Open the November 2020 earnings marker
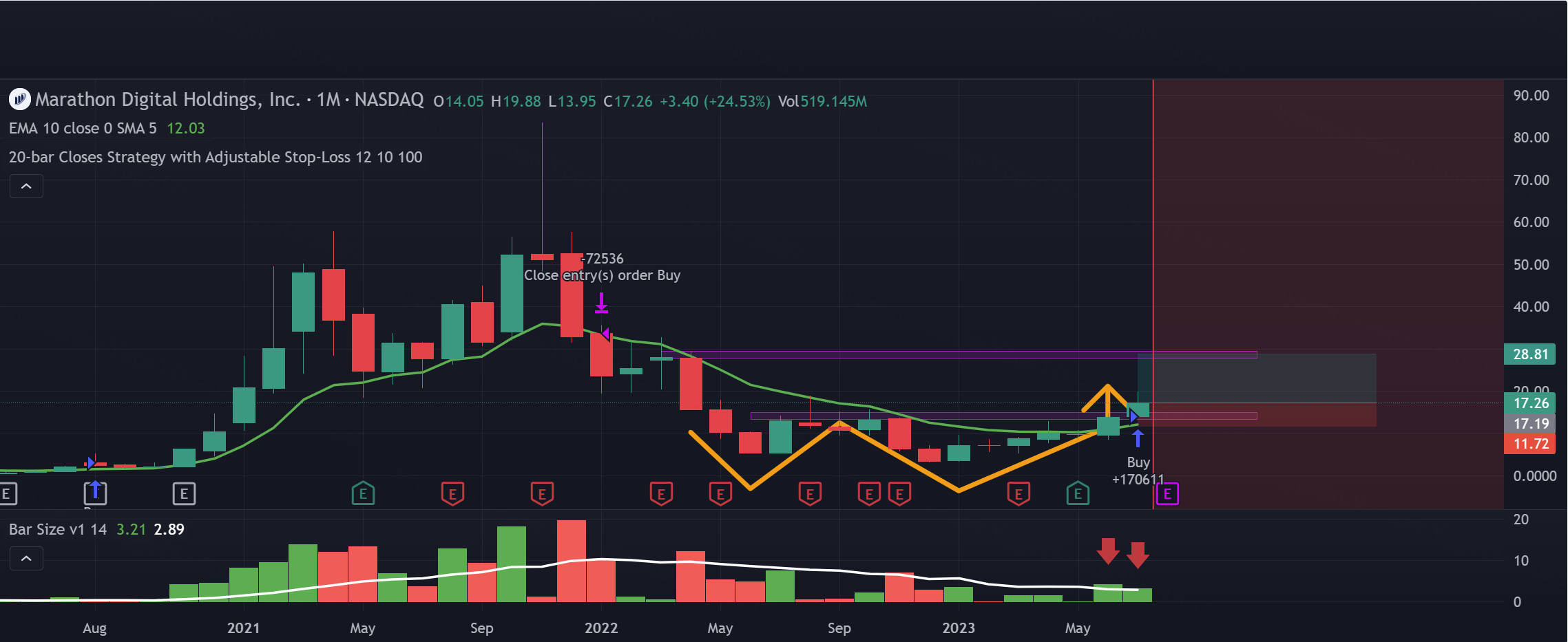The width and height of the screenshot is (1568, 642). [184, 493]
